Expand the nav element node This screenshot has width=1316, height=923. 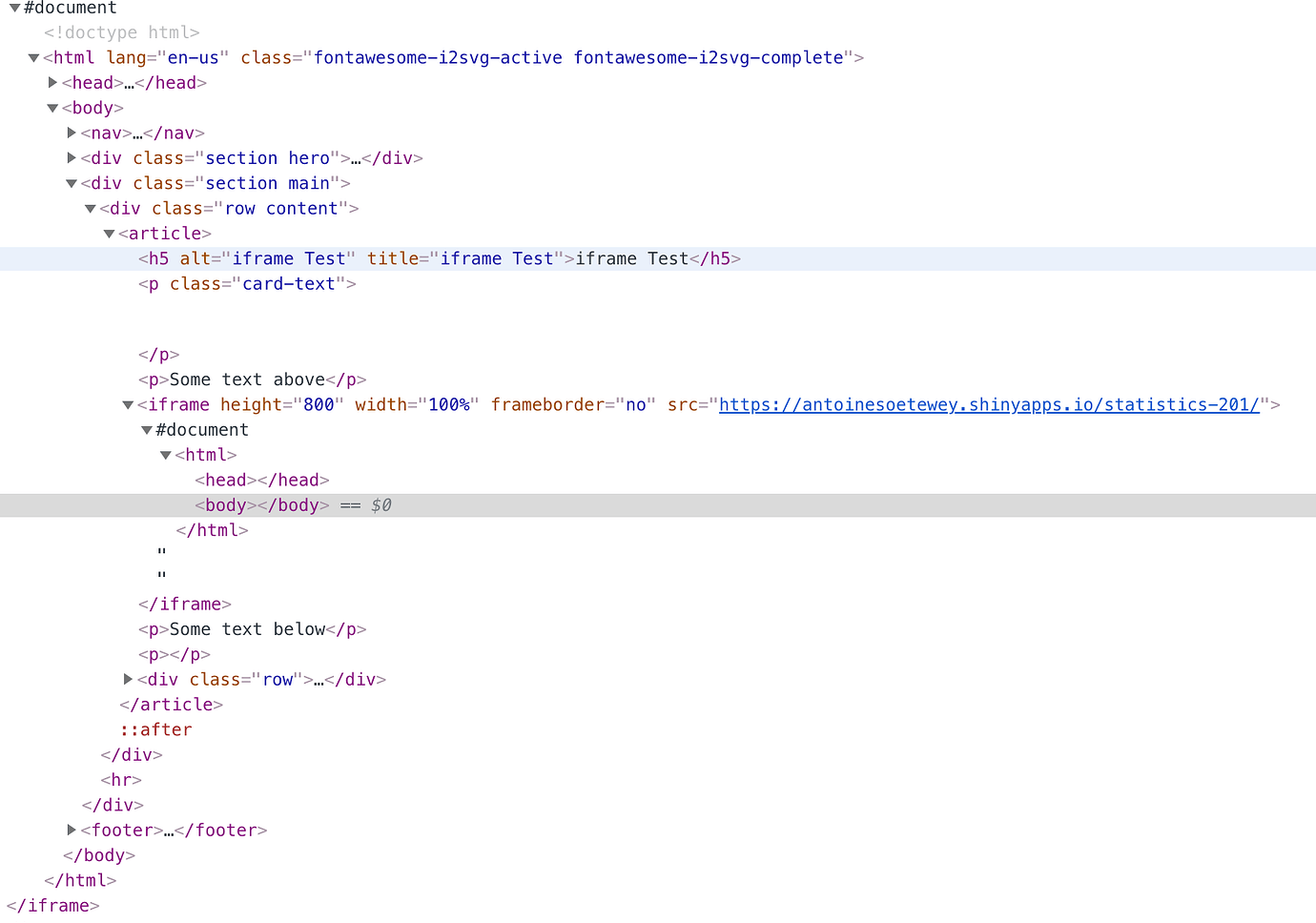pos(72,133)
